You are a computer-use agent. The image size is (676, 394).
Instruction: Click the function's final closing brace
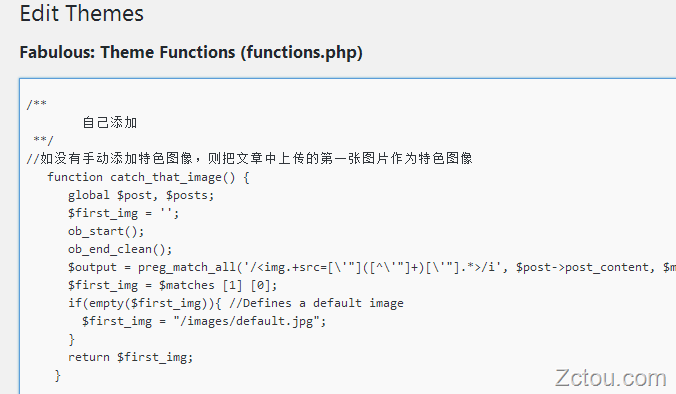click(58, 375)
